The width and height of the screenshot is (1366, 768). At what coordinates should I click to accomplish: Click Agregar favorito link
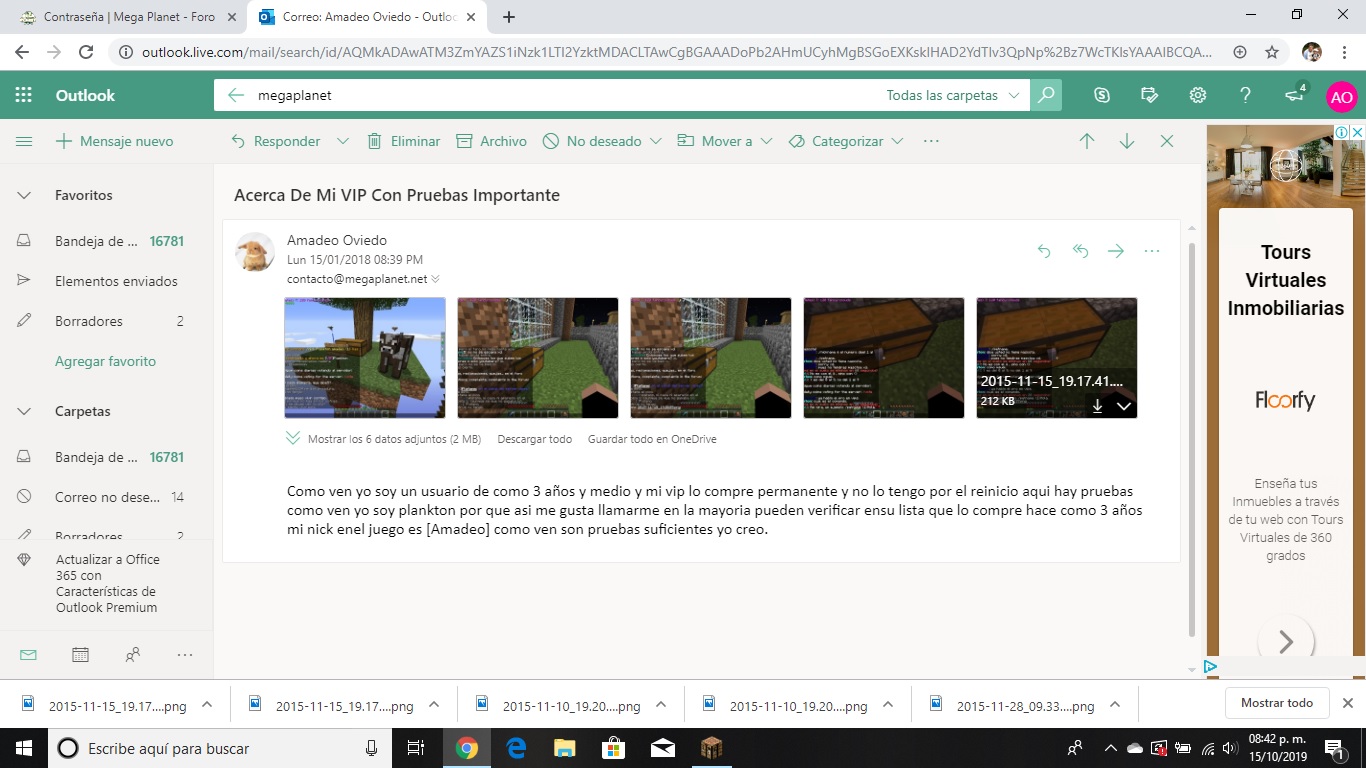105,362
